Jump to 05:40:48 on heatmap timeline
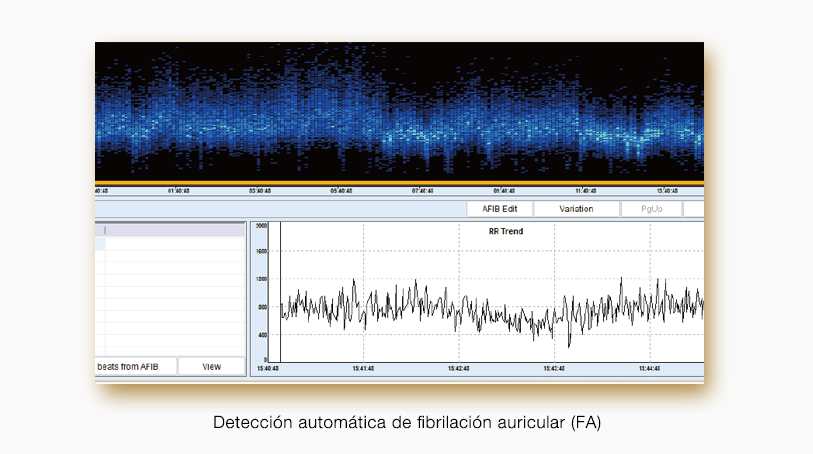The image size is (813, 454). pyautogui.click(x=341, y=190)
